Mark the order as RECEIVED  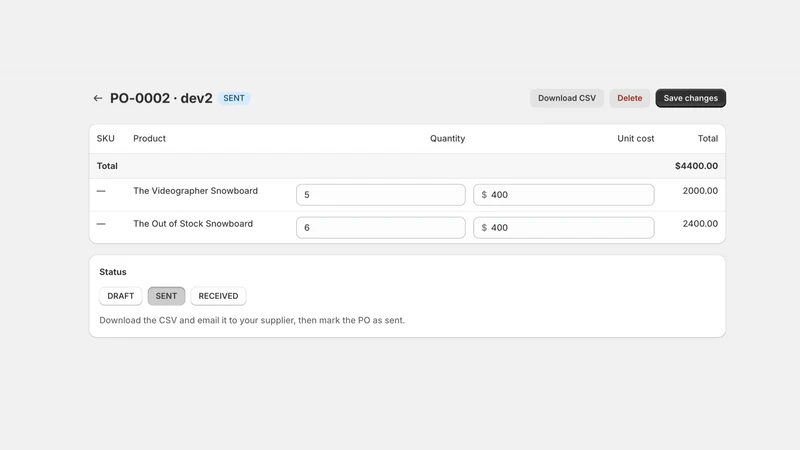(x=218, y=296)
